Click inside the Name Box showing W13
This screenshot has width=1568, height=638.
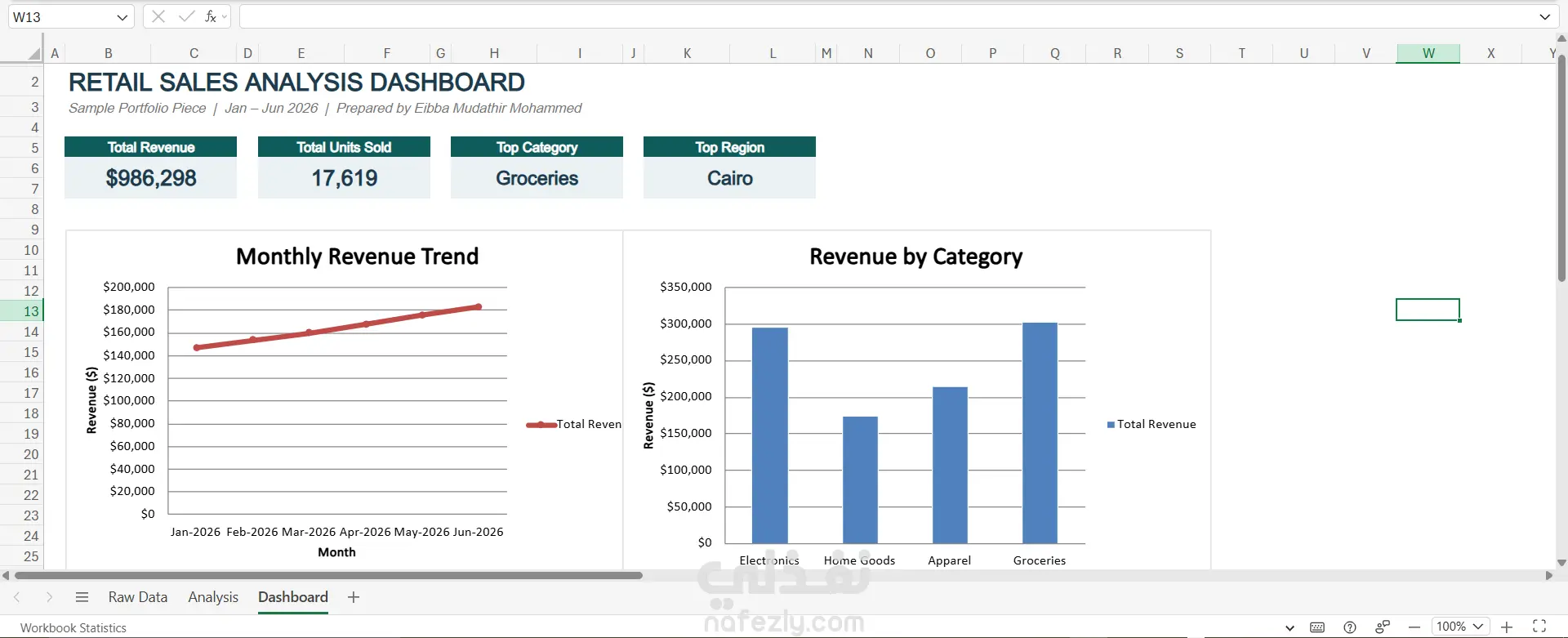(x=61, y=17)
